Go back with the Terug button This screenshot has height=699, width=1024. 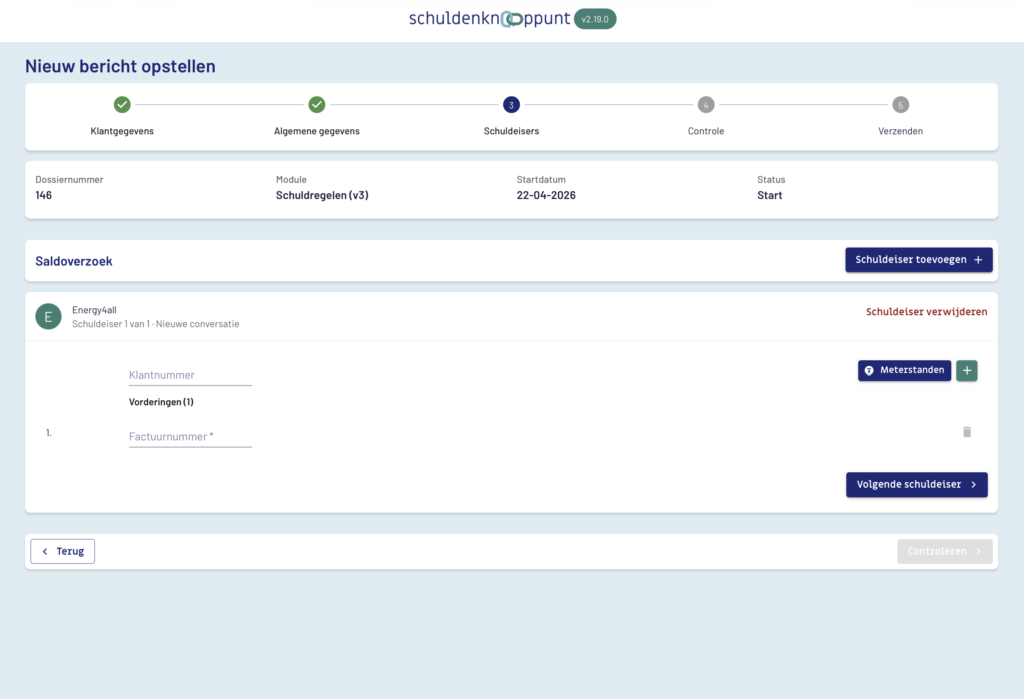pyautogui.click(x=63, y=551)
